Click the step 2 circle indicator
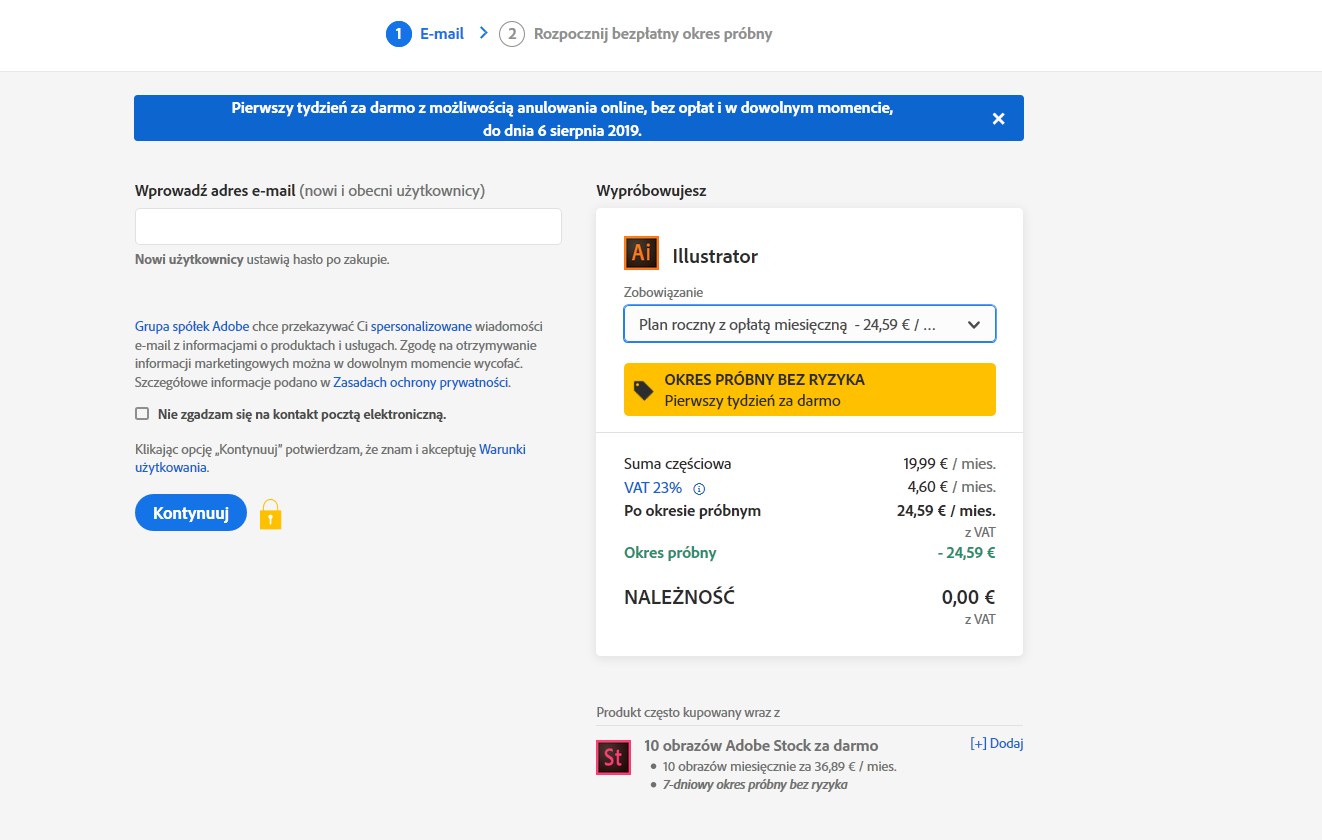 [511, 34]
